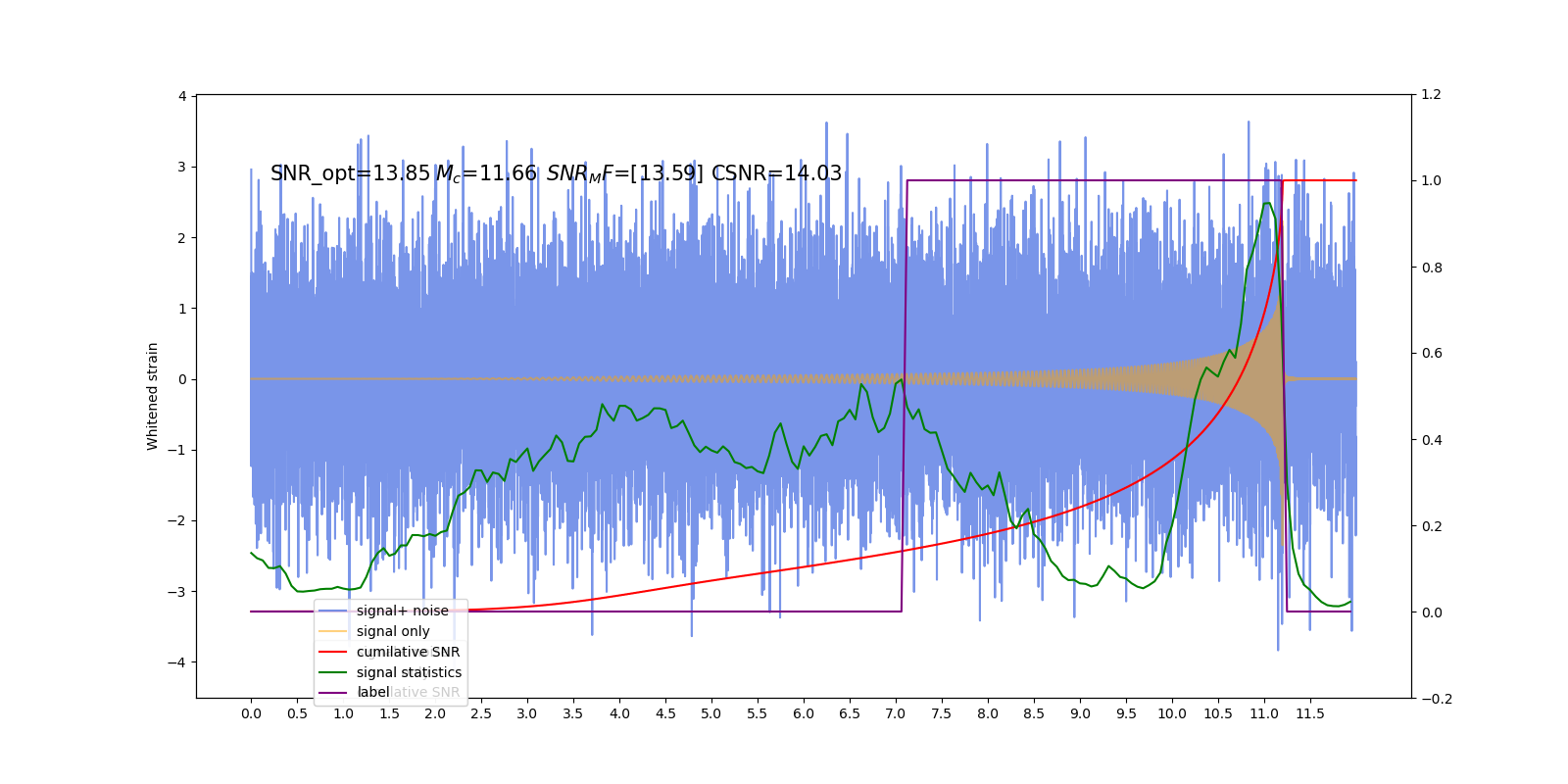This screenshot has width=1568, height=784.
Task: Click the right y-axis tick label 1.2
Action: click(x=1431, y=95)
